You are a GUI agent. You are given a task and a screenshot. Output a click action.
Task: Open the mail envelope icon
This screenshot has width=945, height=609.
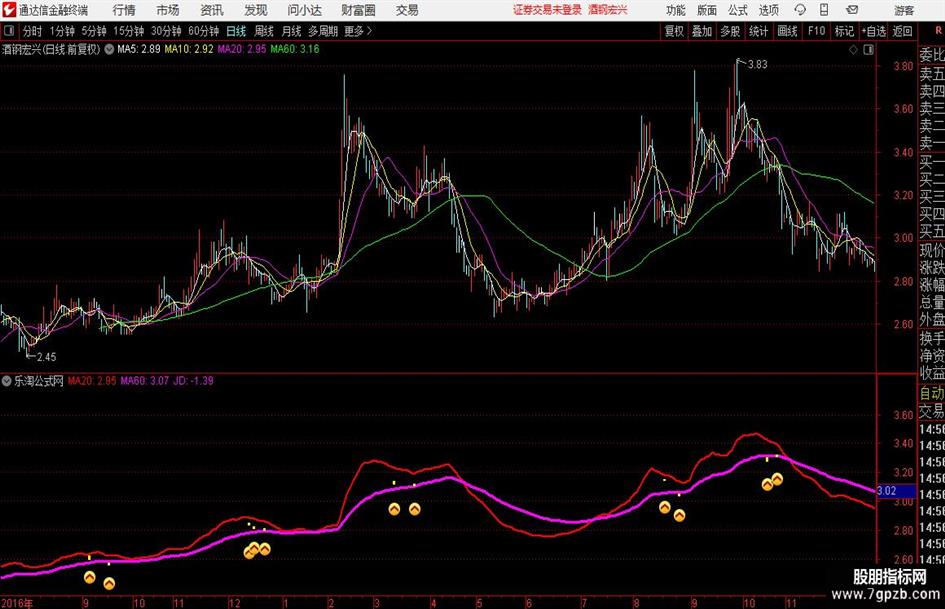pyautogui.click(x=852, y=10)
